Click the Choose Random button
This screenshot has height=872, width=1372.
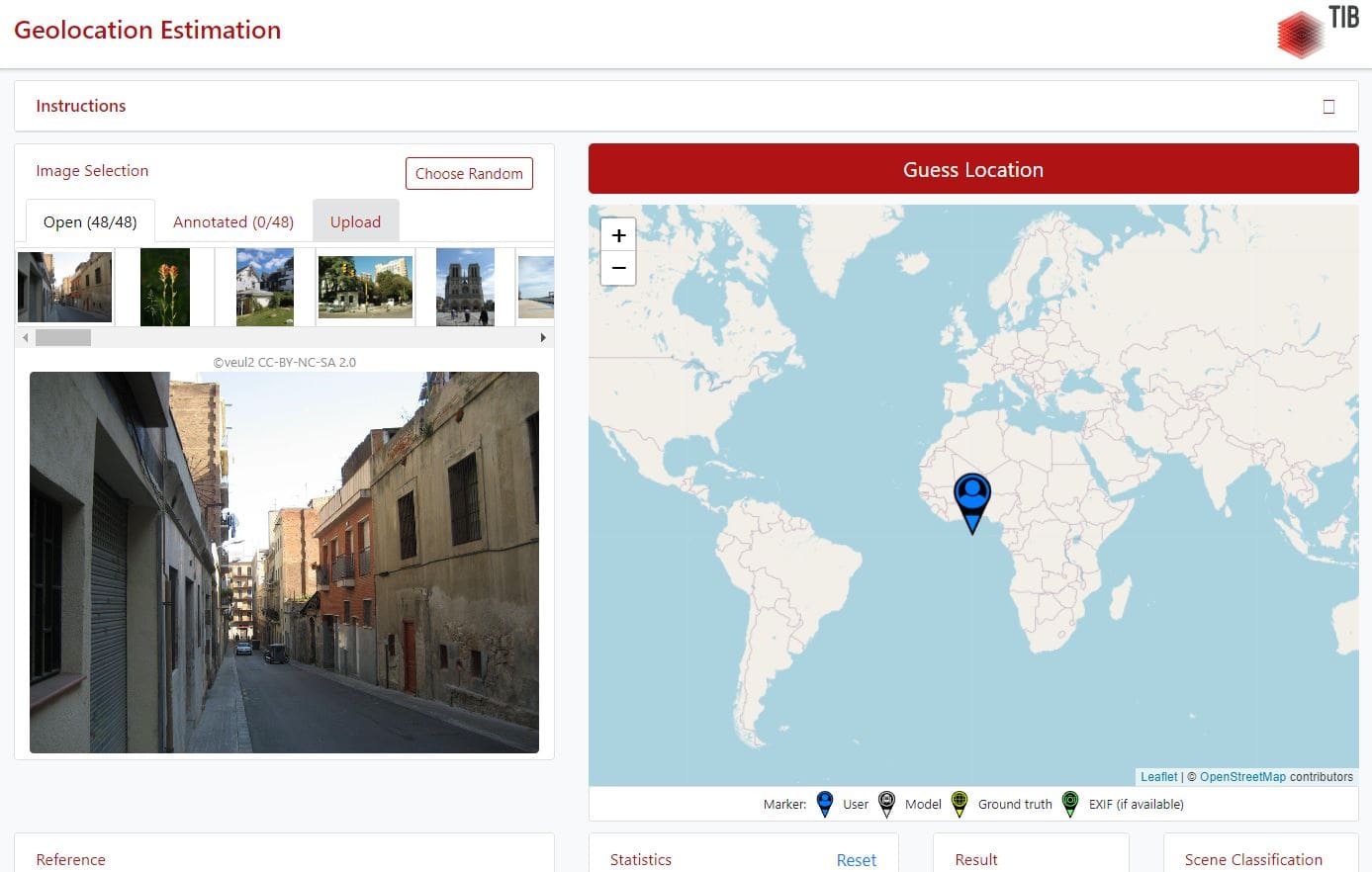click(469, 173)
